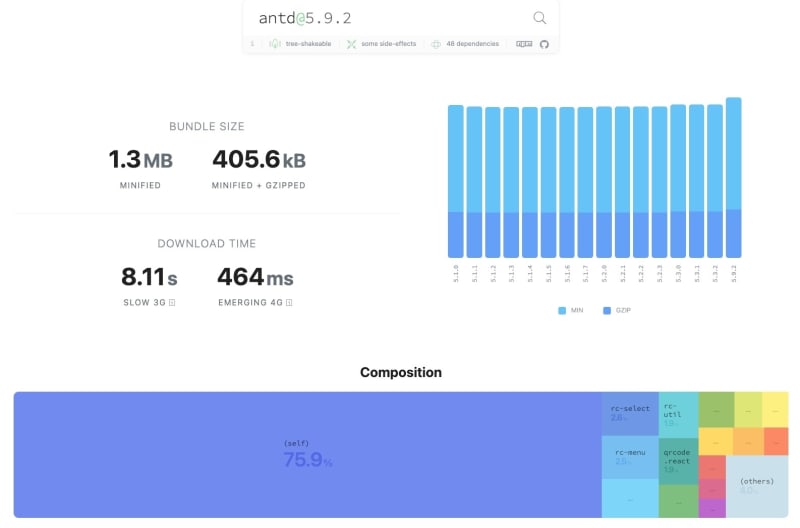Select the 5.1.4 version bar

pyautogui.click(x=530, y=182)
